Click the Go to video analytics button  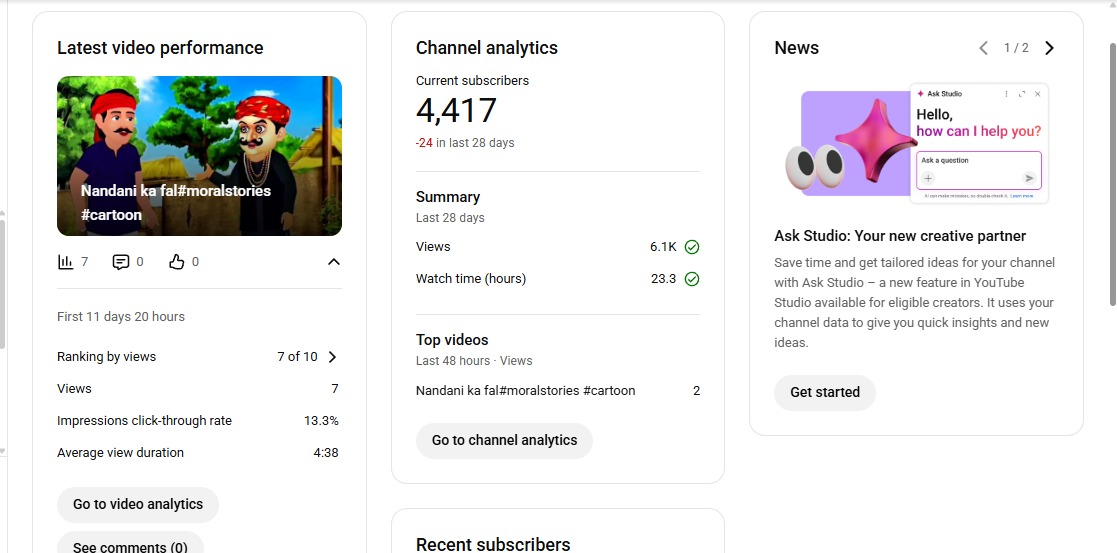138,505
